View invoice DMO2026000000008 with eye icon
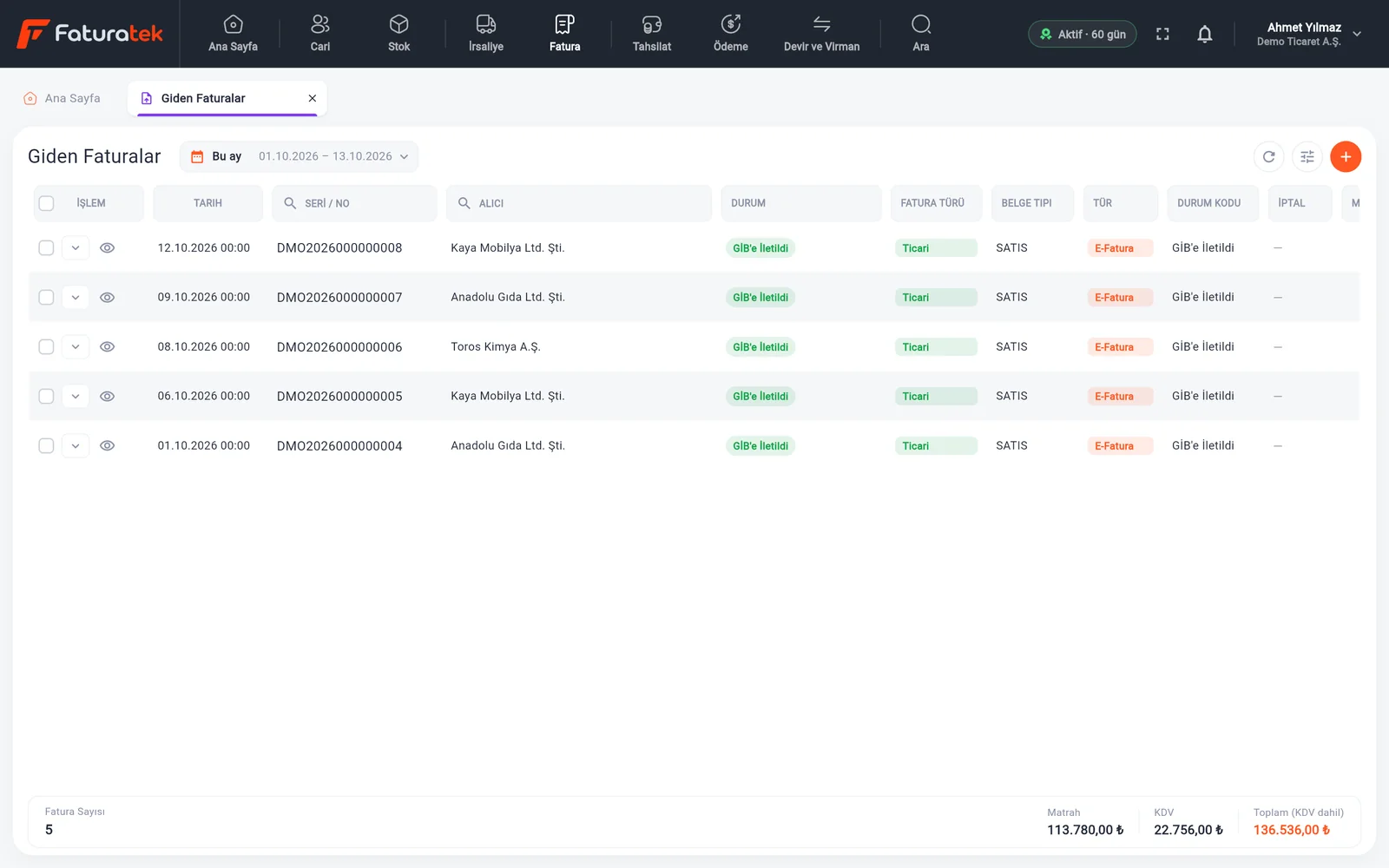Viewport: 1389px width, 868px height. point(108,248)
